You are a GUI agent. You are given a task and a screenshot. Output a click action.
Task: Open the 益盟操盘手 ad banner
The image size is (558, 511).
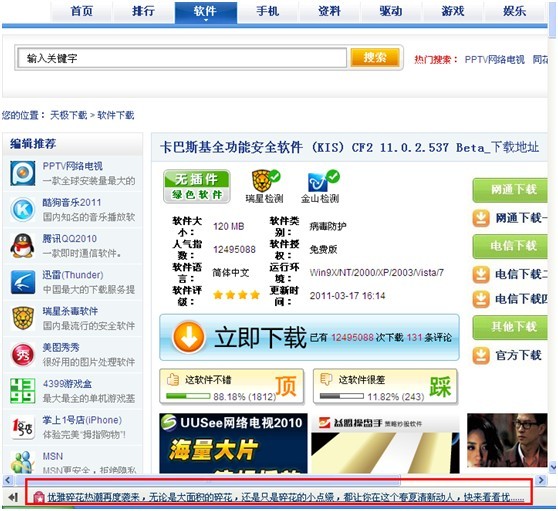coord(385,444)
